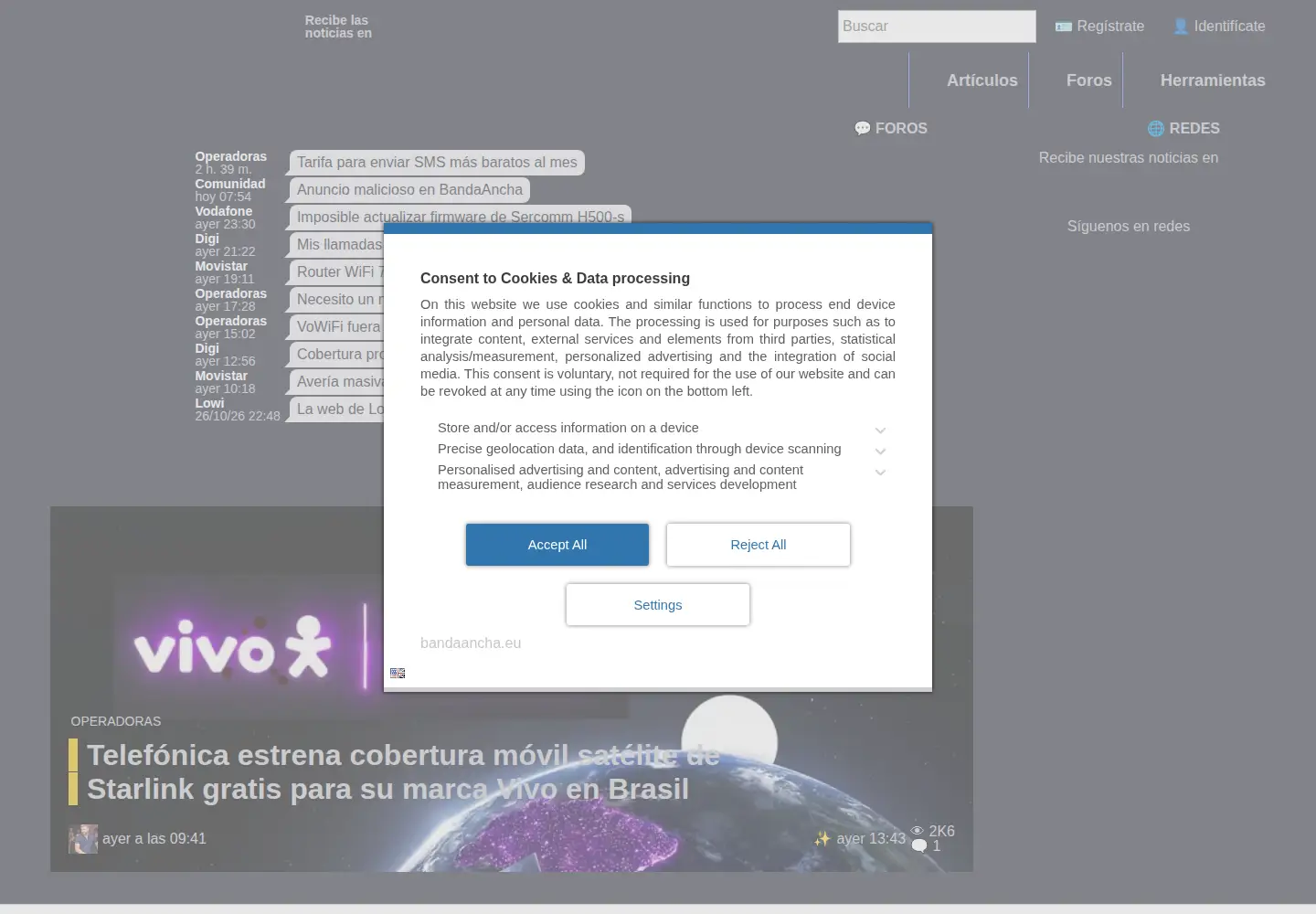Click the sparkle icon before 'ayer 13:43'
Viewport: 1316px width, 914px height.
[x=822, y=839]
